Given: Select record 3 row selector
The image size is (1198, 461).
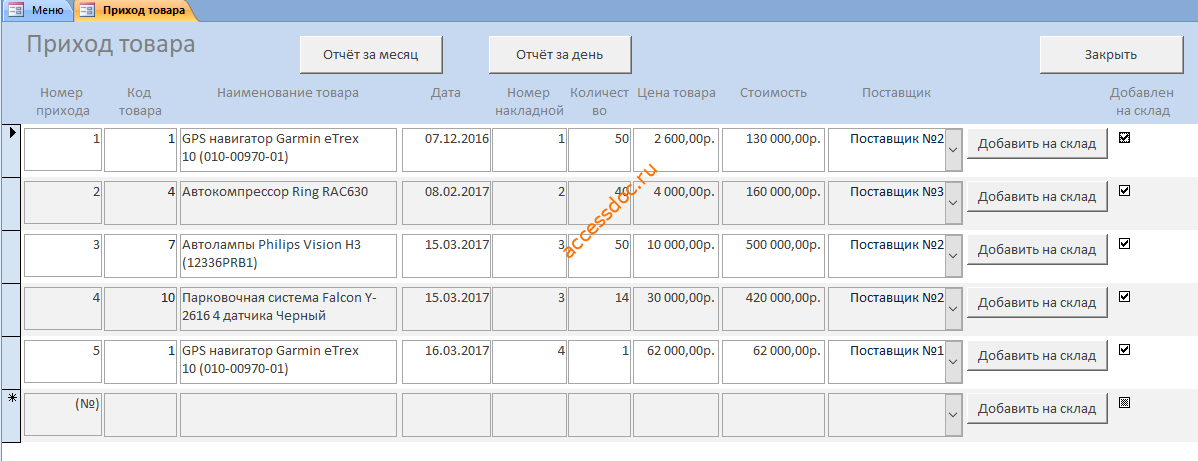Looking at the screenshot, I should 11,256.
